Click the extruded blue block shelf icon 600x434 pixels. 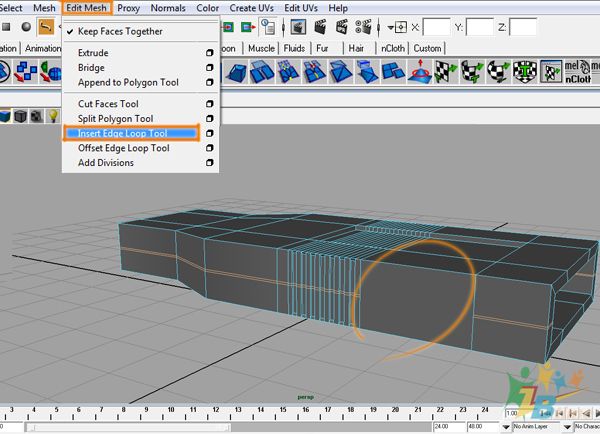click(x=236, y=72)
